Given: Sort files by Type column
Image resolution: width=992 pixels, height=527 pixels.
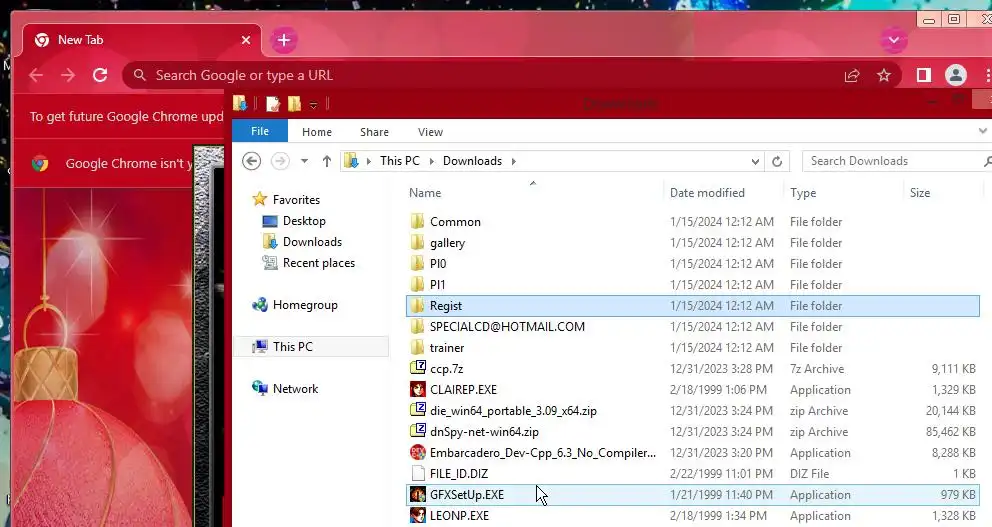Looking at the screenshot, I should point(803,193).
